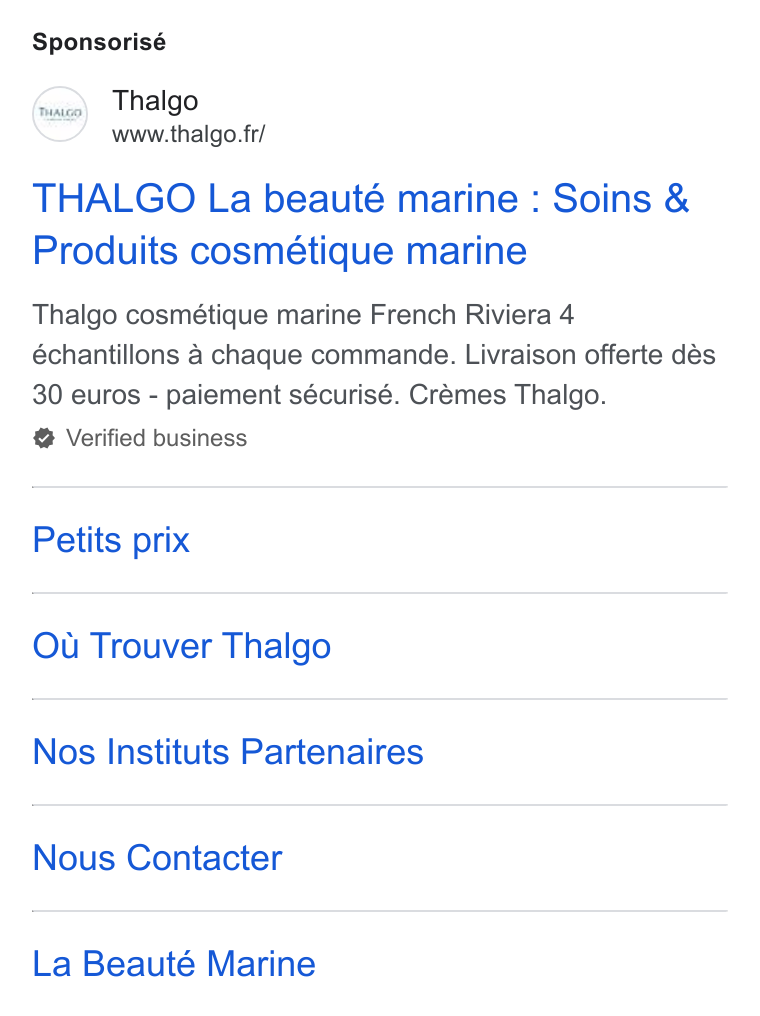
Task: Click the words Thalgo cosmétique marine in description
Action: [197, 315]
